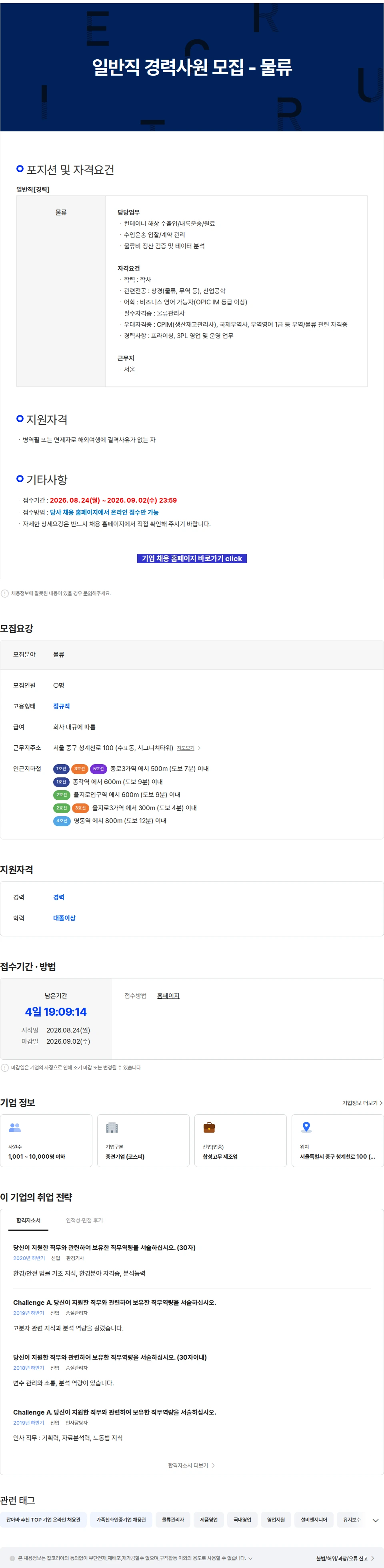Click 불법/허위/과장/오류 신고 link
Image resolution: width=384 pixels, height=1568 pixels.
coord(345,1558)
